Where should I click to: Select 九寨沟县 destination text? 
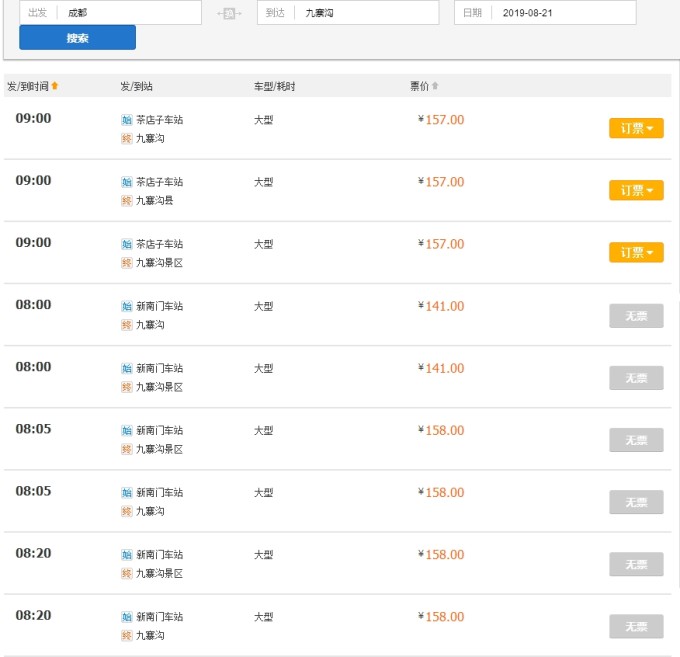click(x=155, y=200)
